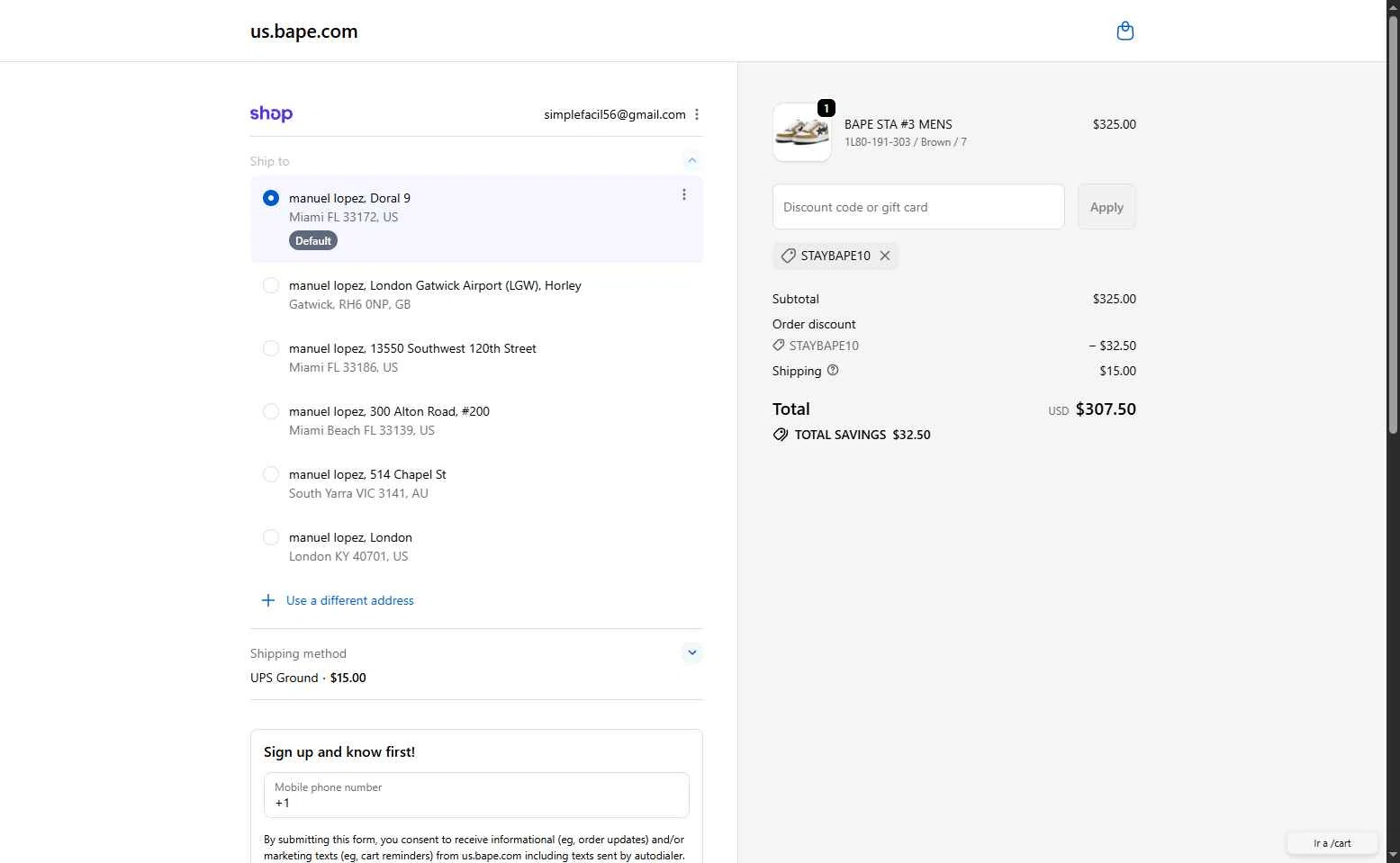The image size is (1400, 863).
Task: Remove the STAYBAPE10 discount code
Action: point(885,256)
